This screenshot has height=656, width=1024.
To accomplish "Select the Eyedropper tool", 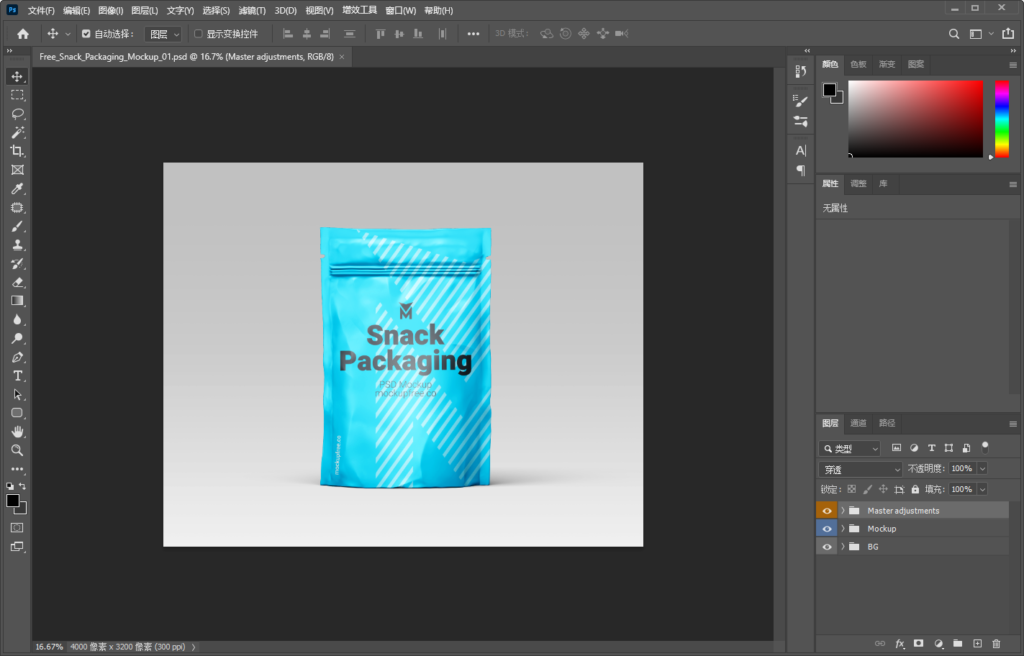I will pos(17,189).
